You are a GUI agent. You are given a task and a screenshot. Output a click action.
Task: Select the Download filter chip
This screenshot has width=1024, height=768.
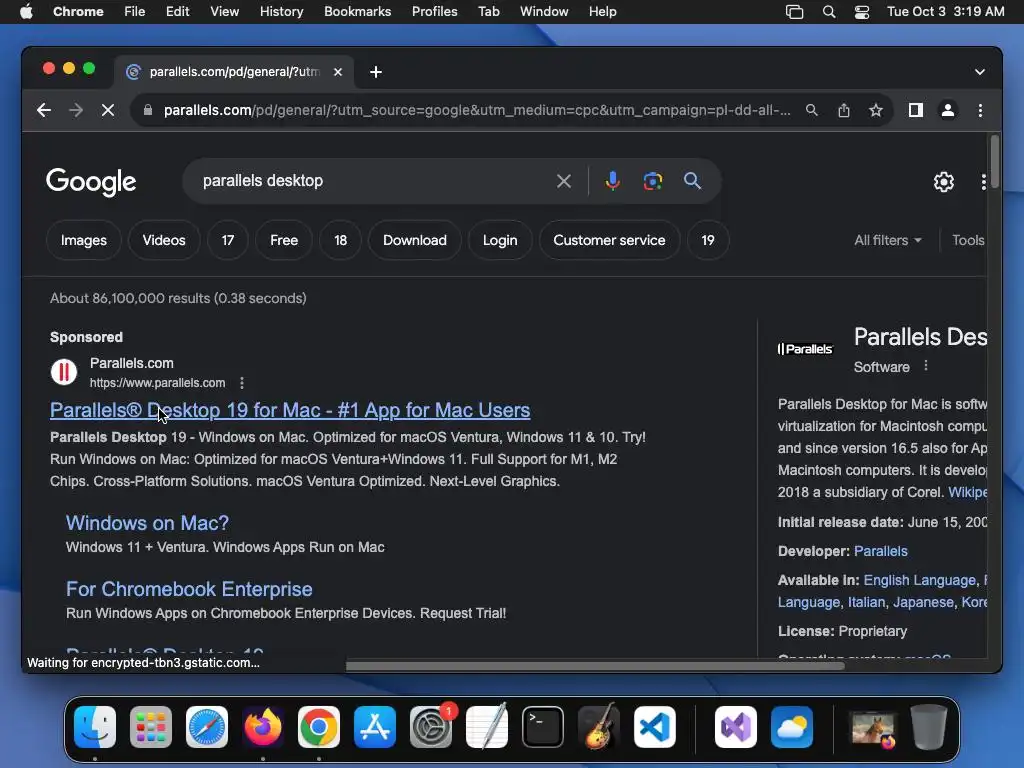[415, 240]
